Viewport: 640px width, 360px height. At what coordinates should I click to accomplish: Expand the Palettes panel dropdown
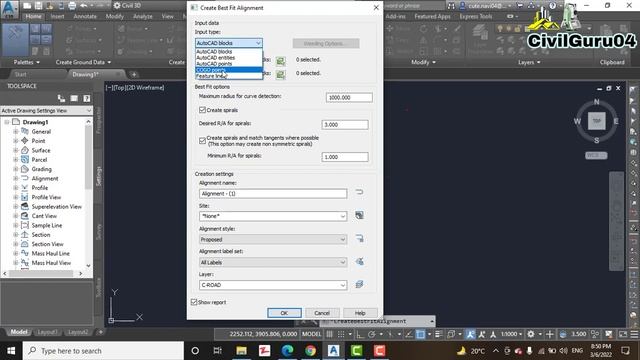coord(27,62)
